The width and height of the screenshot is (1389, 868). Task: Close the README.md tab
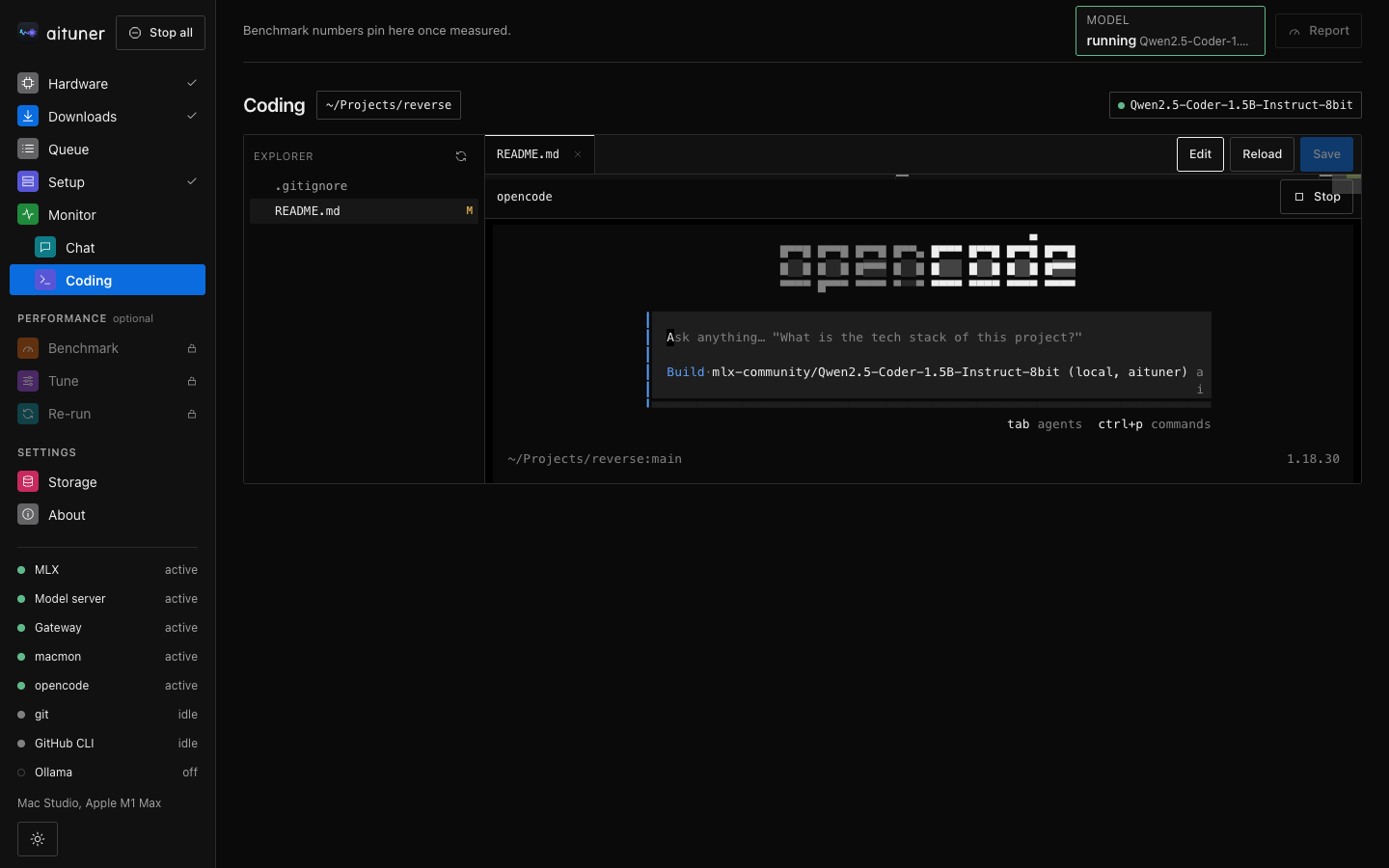(x=578, y=154)
